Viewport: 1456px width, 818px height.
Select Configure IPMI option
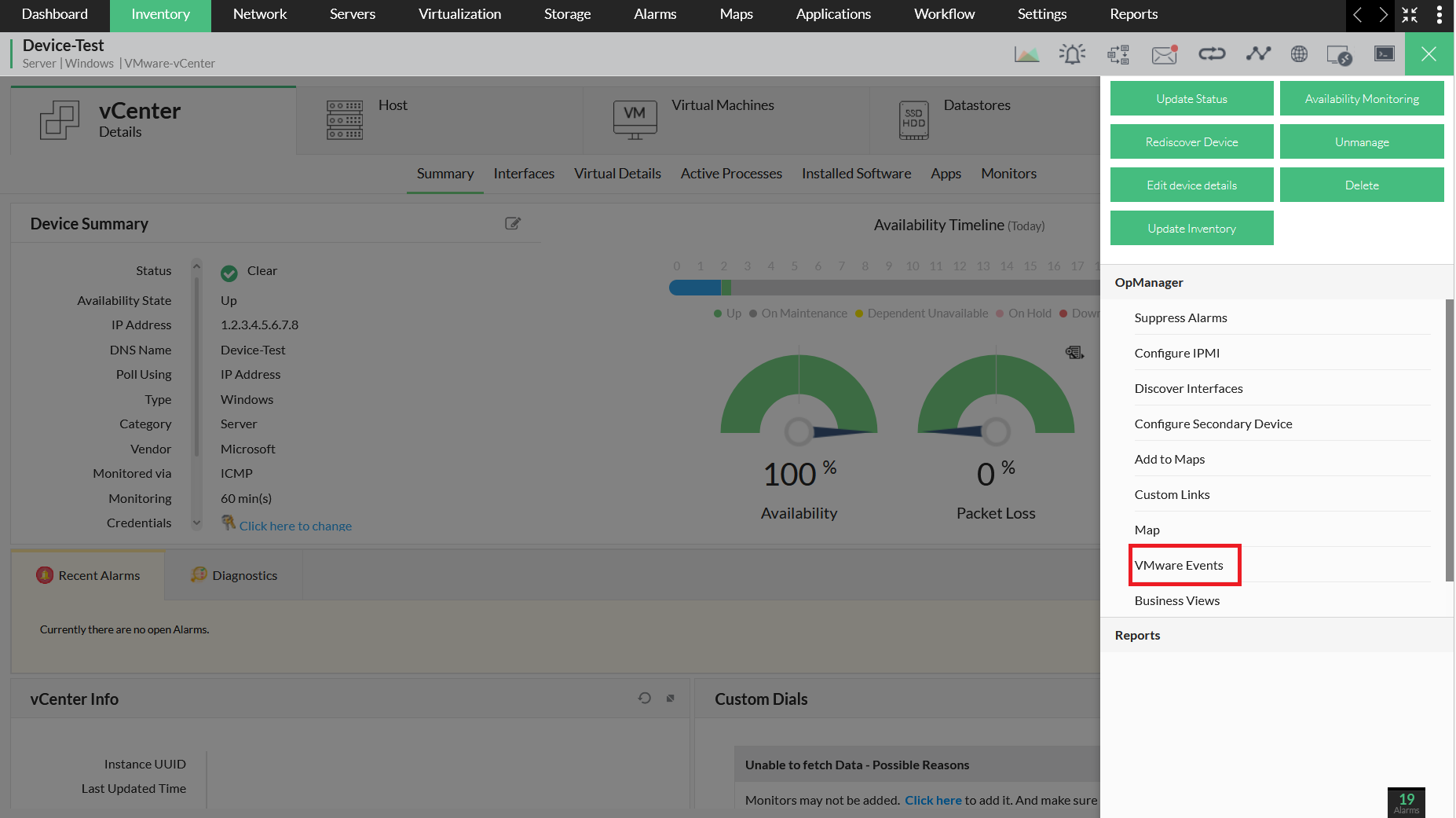point(1282,353)
